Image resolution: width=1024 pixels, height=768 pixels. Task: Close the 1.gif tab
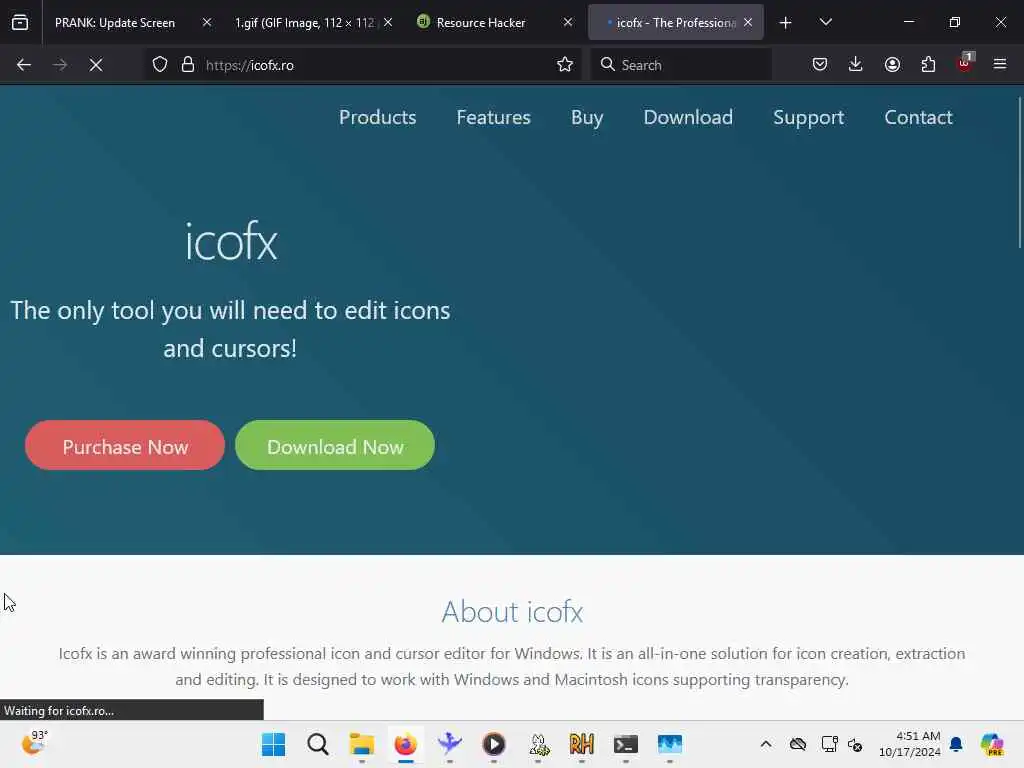(x=388, y=23)
